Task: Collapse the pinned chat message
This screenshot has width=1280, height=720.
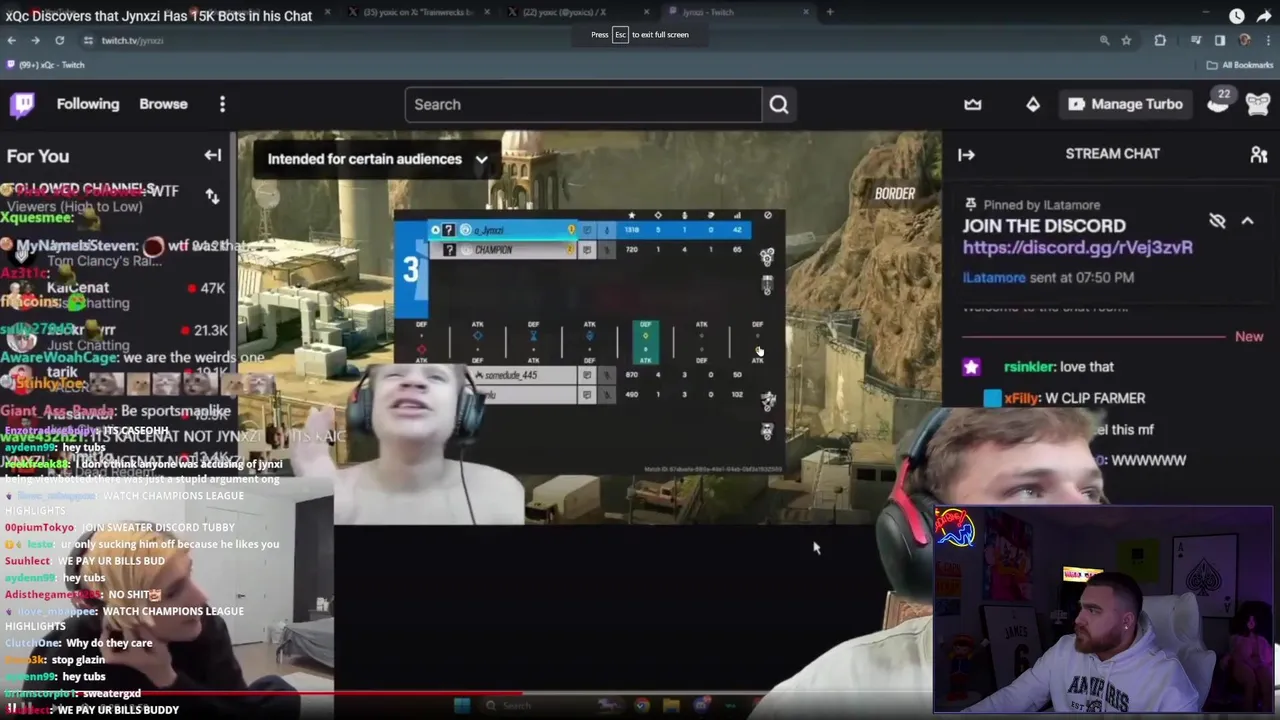Action: [1247, 221]
